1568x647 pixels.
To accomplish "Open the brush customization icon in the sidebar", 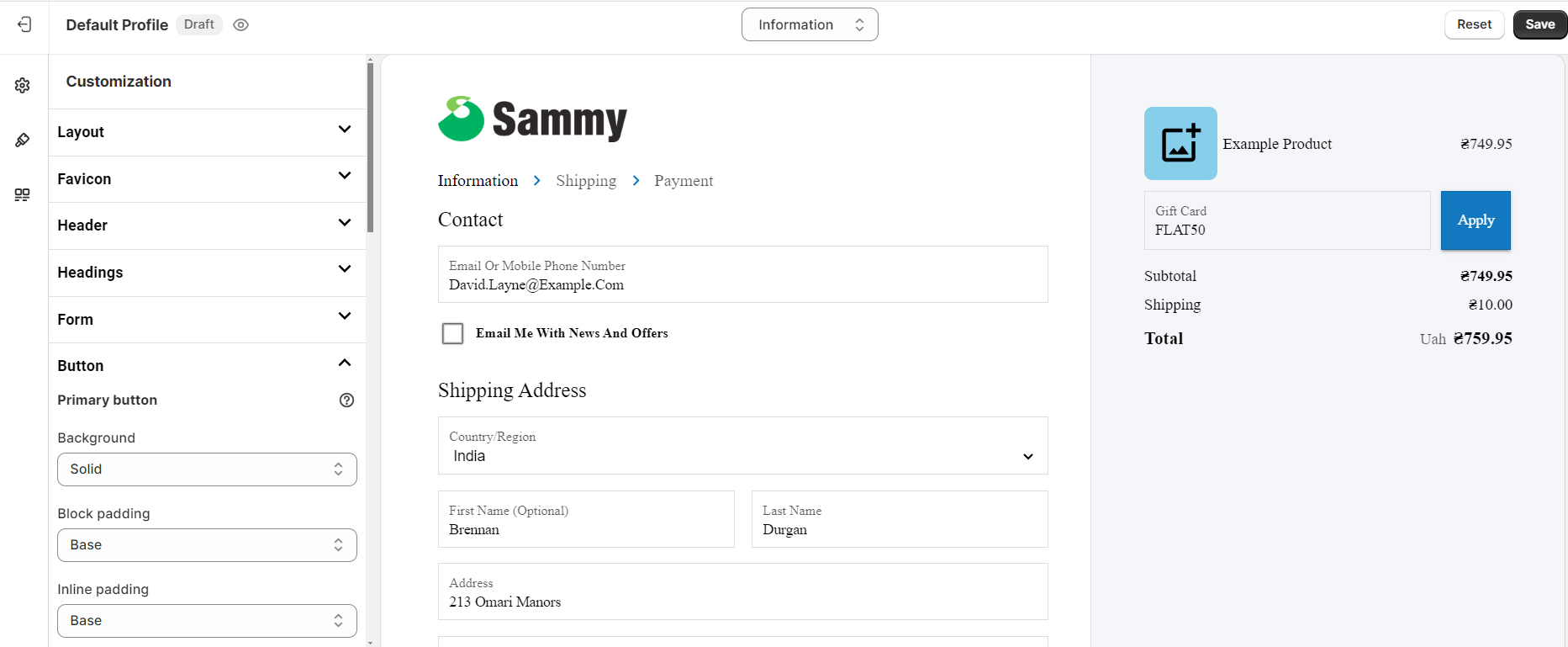I will pos(23,141).
